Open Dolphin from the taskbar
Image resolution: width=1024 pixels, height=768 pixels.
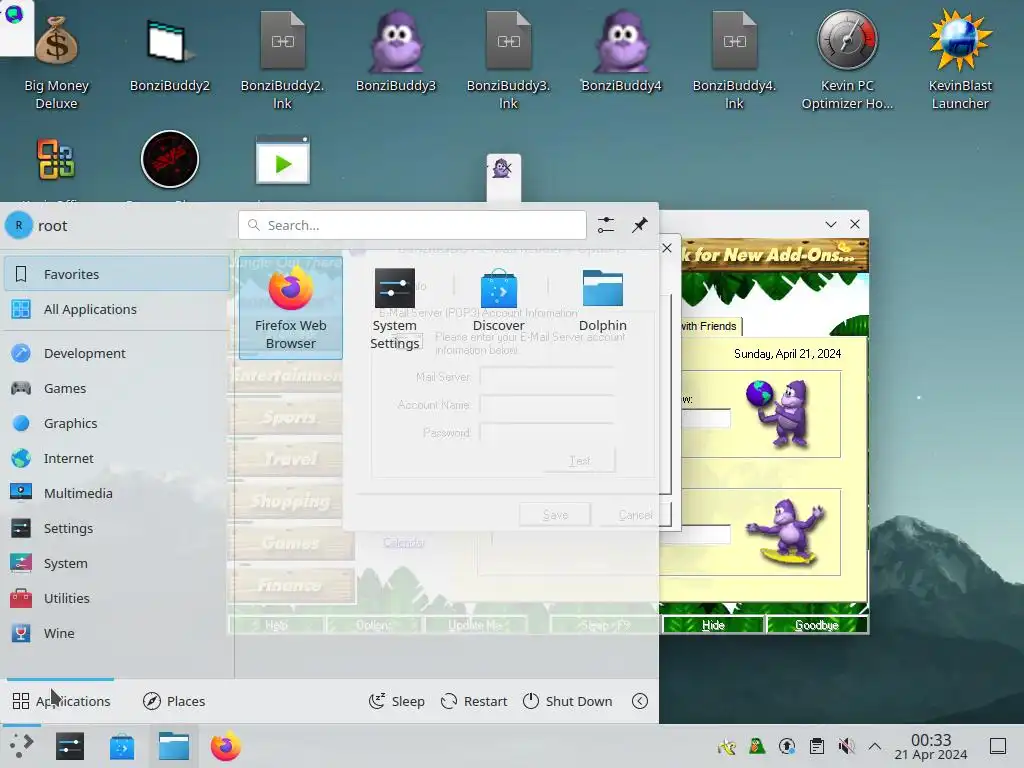click(174, 746)
